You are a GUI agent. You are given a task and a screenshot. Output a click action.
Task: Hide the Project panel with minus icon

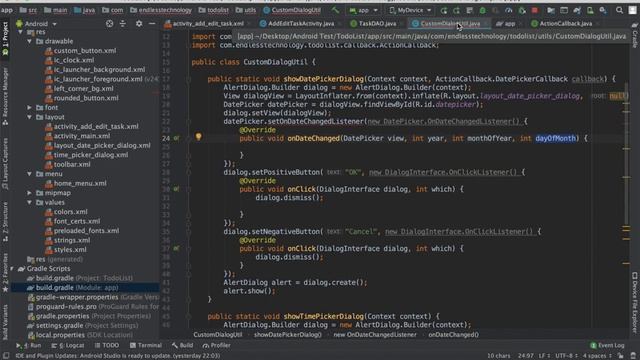[152, 24]
